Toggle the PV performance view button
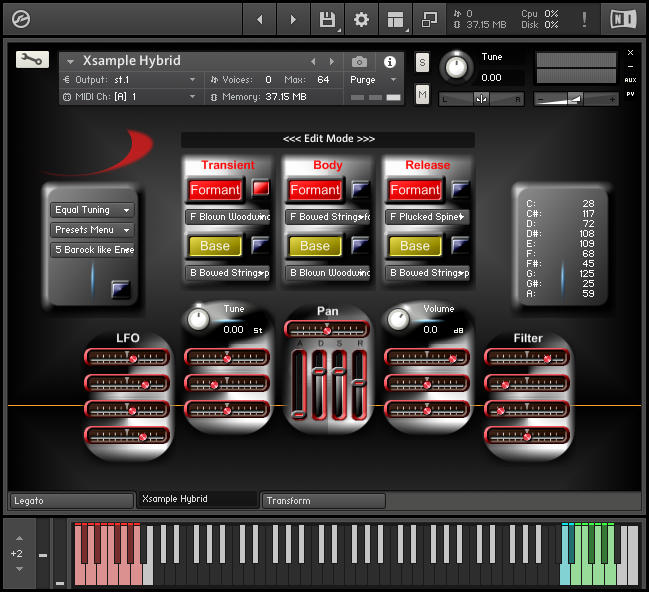The height and width of the screenshot is (592, 649). pos(630,94)
